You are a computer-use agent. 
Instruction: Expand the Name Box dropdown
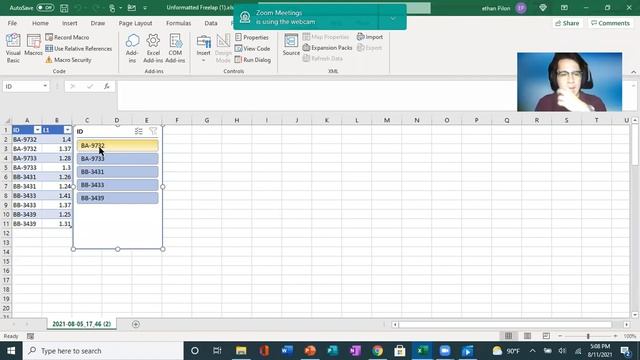point(45,86)
